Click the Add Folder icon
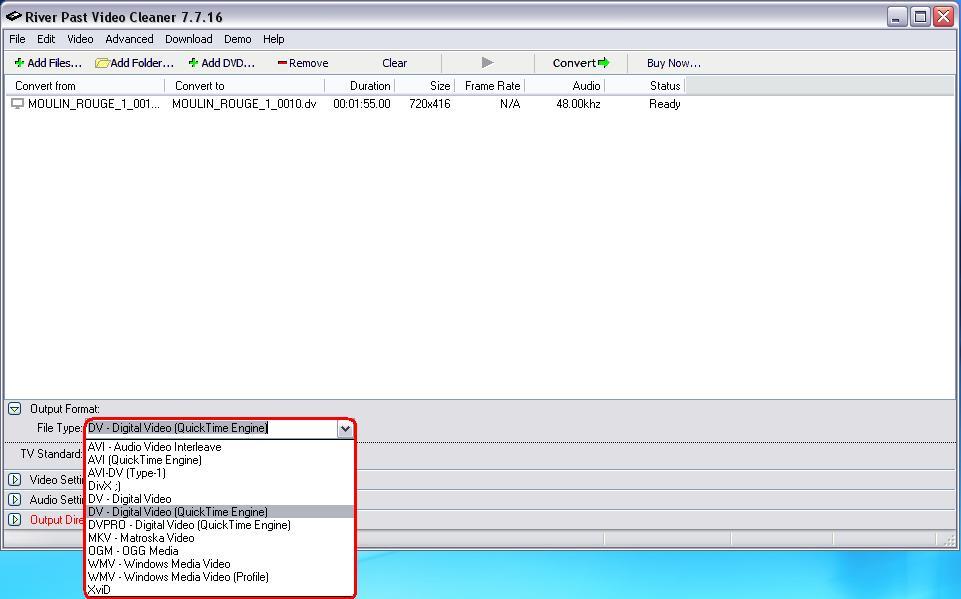 coord(102,63)
